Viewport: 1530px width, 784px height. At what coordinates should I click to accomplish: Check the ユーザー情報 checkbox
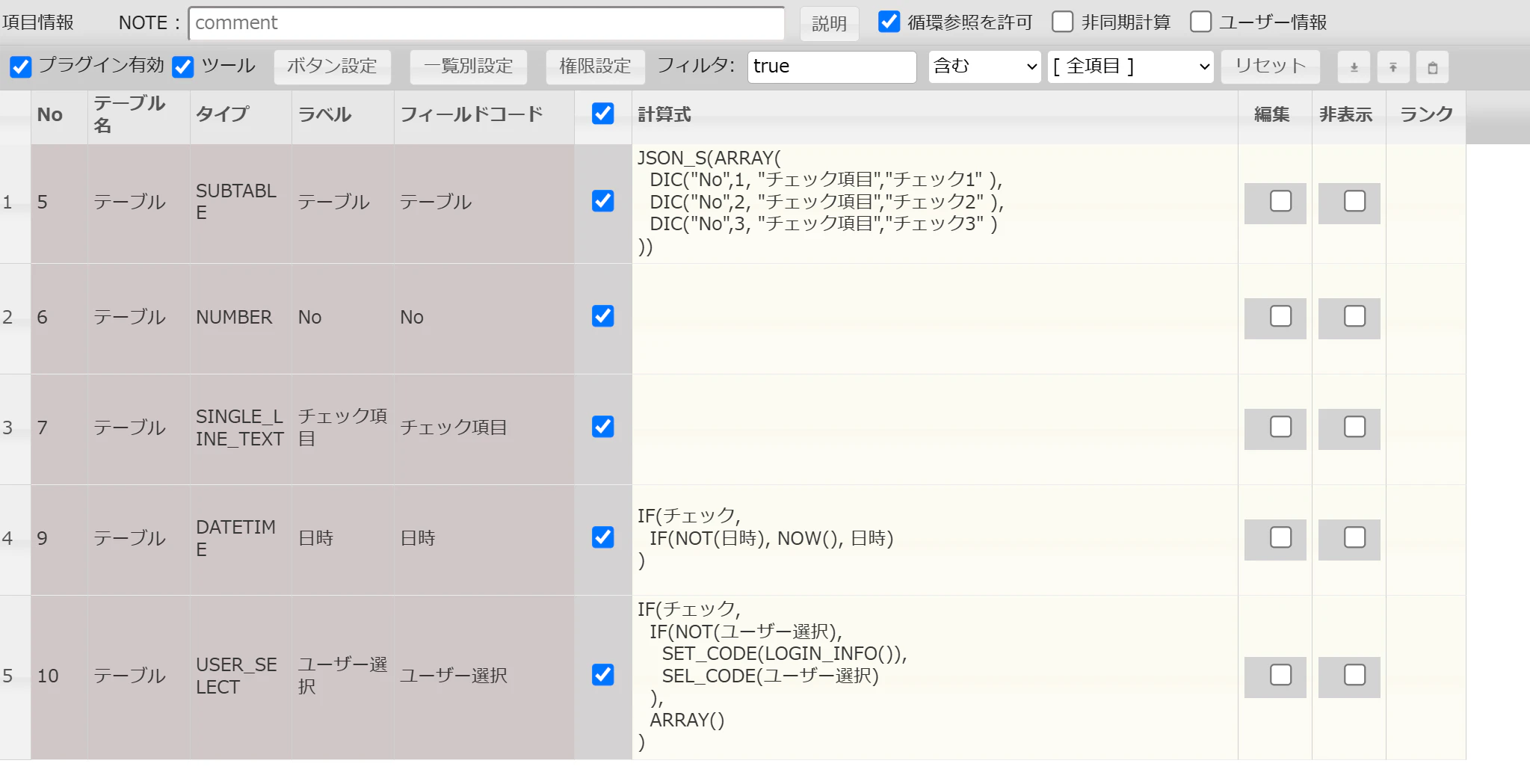(x=1200, y=22)
